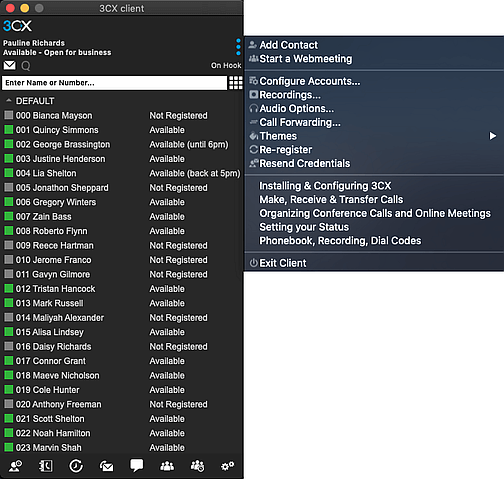Select contact 002 George Brassington

click(122, 144)
